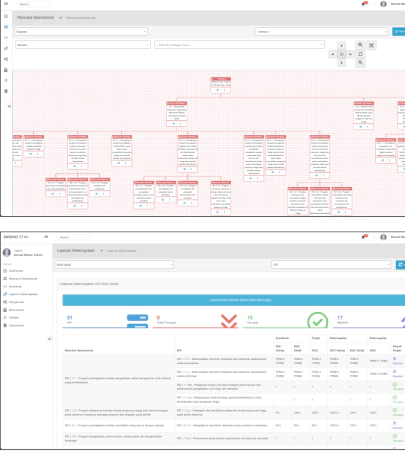Select Komitmen icon in collapsed sidebar
The image size is (405, 451).
coord(6,37)
